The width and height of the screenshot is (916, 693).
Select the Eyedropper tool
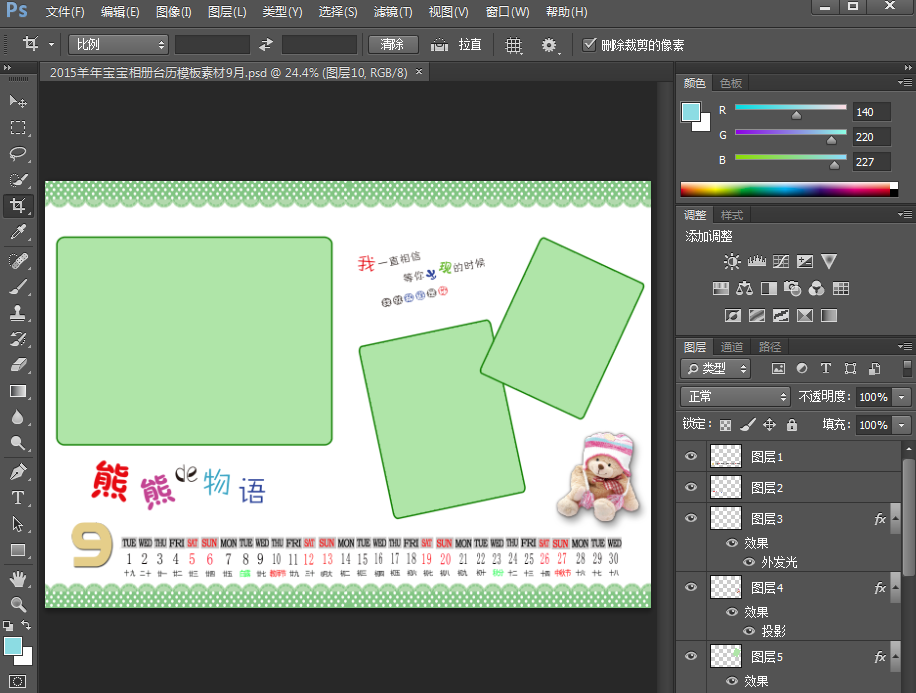coord(18,233)
